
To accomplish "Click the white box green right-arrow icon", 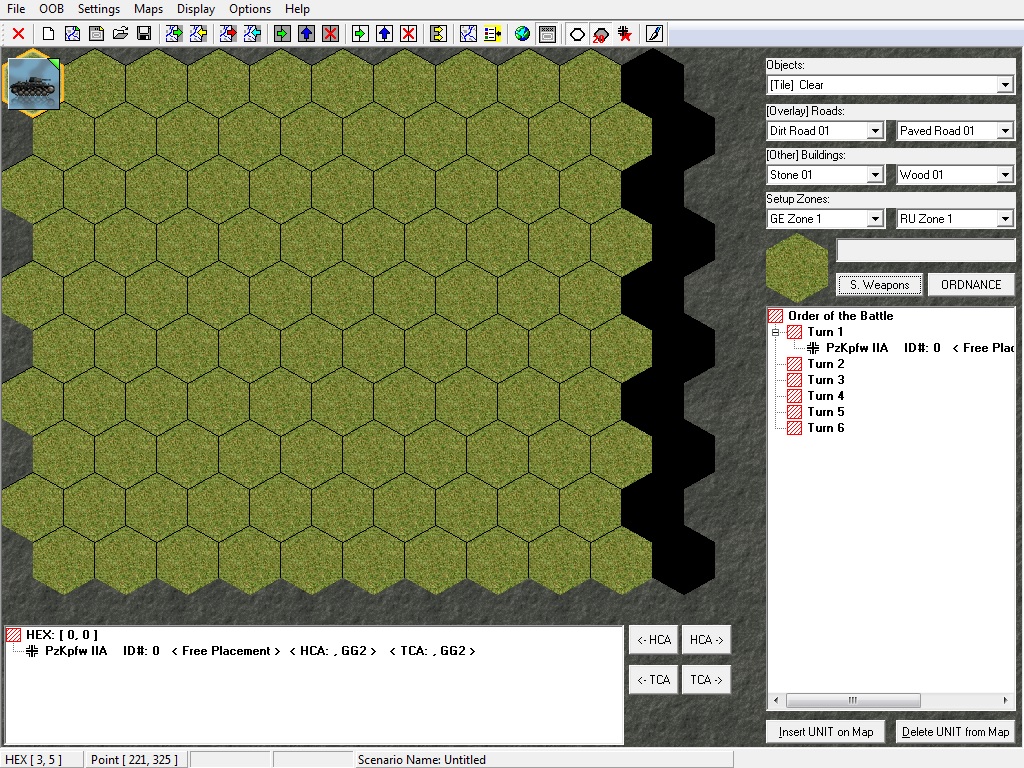I will pos(360,33).
